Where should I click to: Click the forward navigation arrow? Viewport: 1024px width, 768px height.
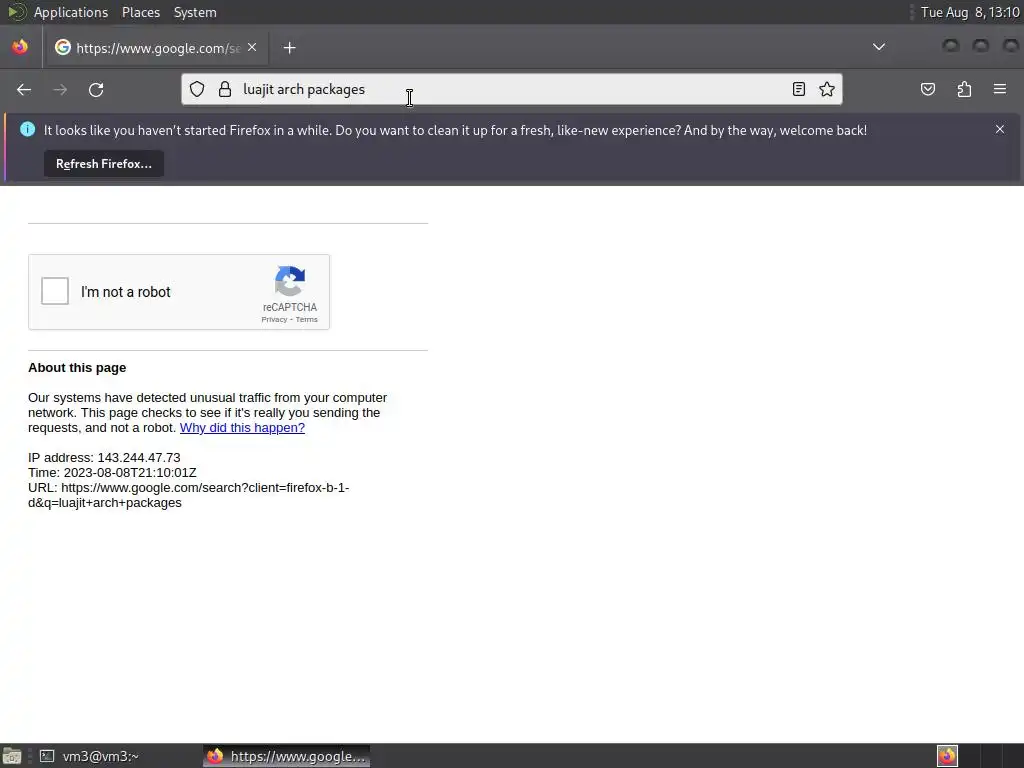click(x=60, y=89)
